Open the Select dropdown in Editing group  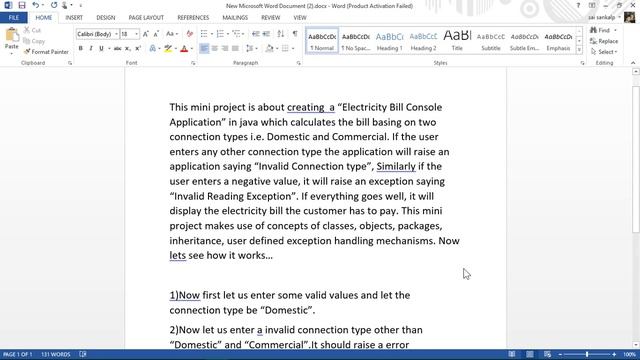pyautogui.click(x=604, y=52)
